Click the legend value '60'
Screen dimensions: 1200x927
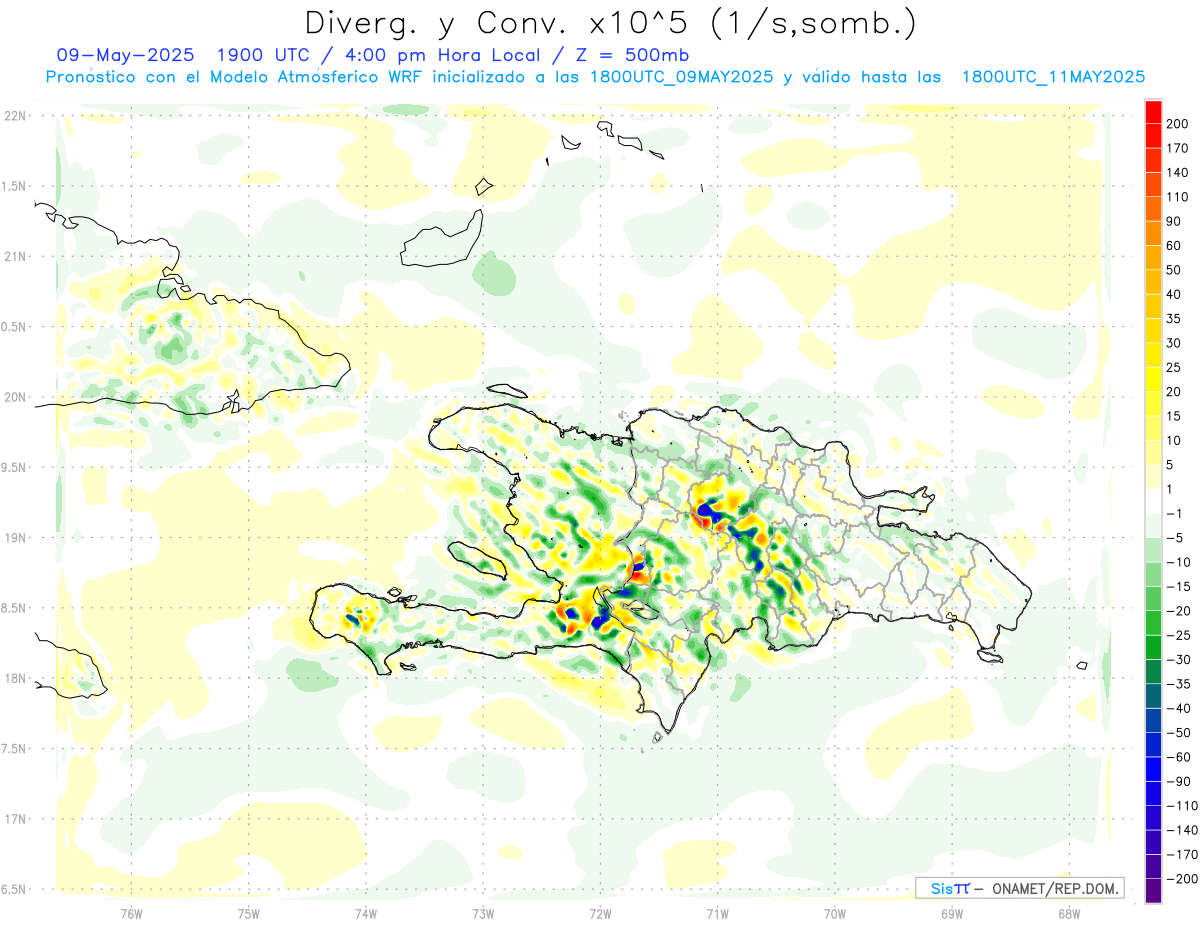point(1175,245)
